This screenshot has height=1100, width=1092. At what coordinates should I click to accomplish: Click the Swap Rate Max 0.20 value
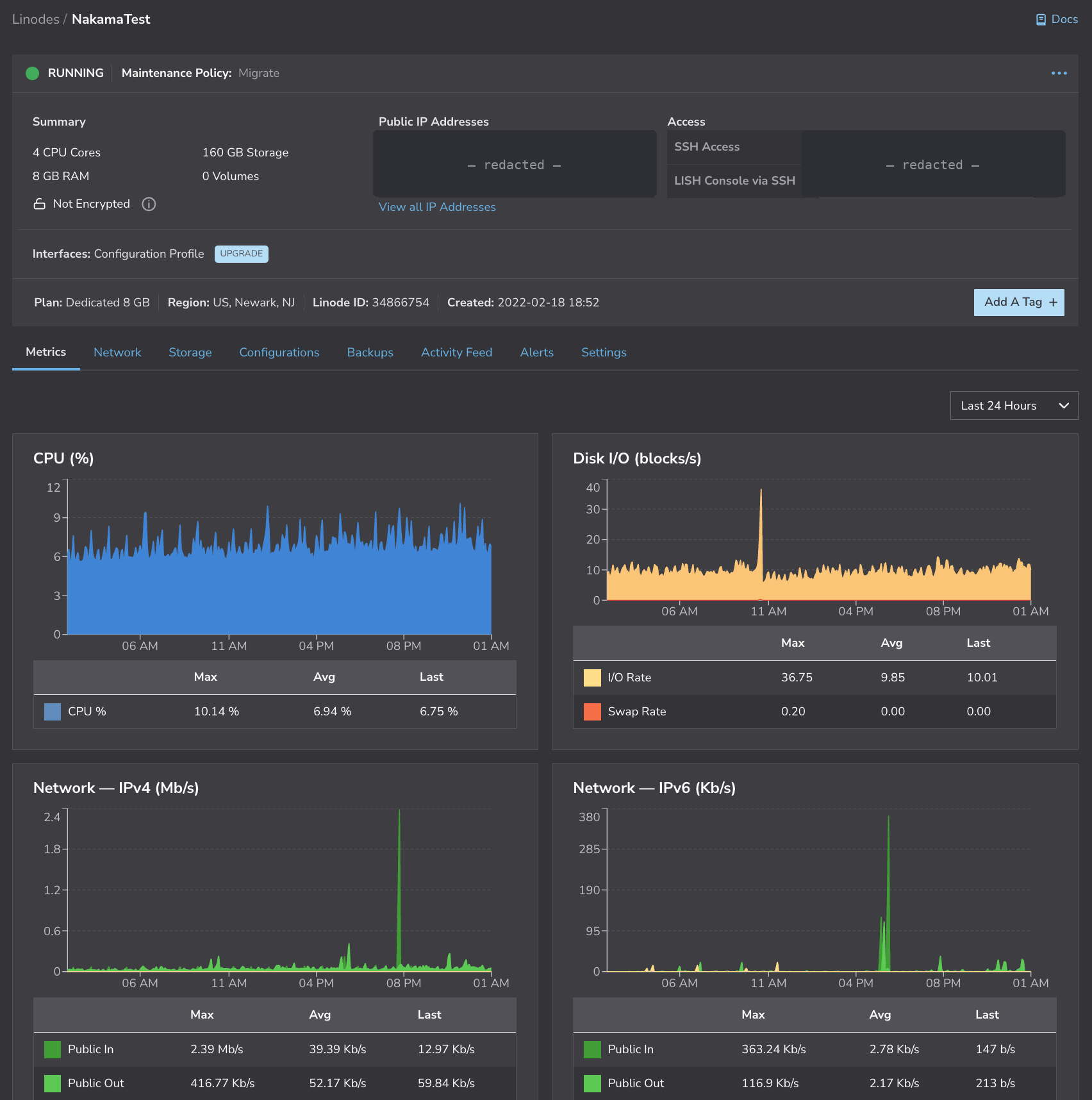pyautogui.click(x=793, y=712)
